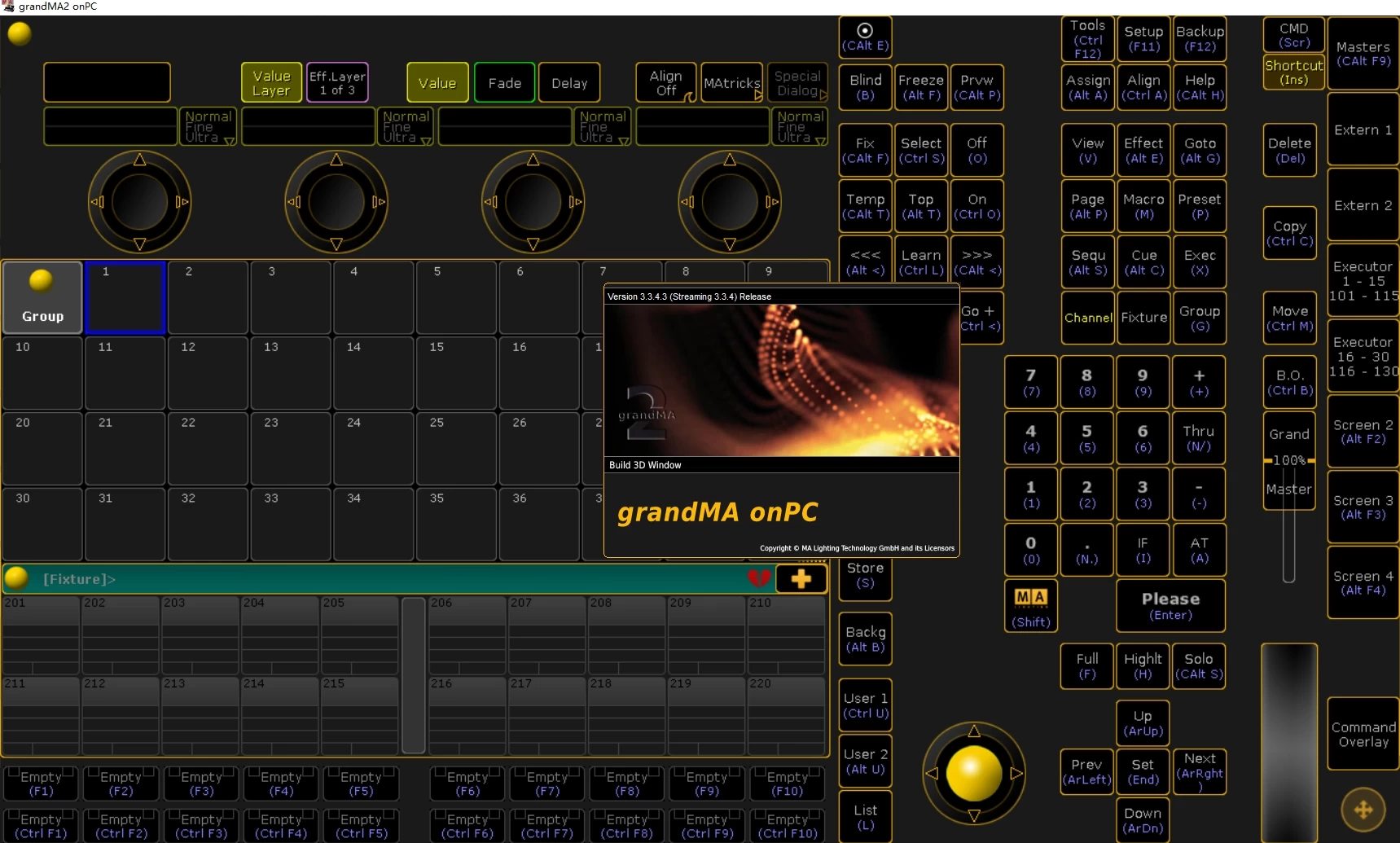Open the Align Off options

666,82
